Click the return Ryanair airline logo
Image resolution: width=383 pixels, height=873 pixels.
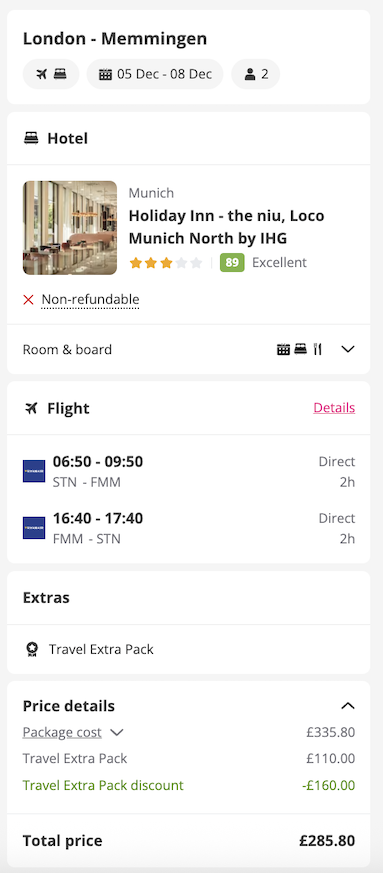[x=34, y=528]
